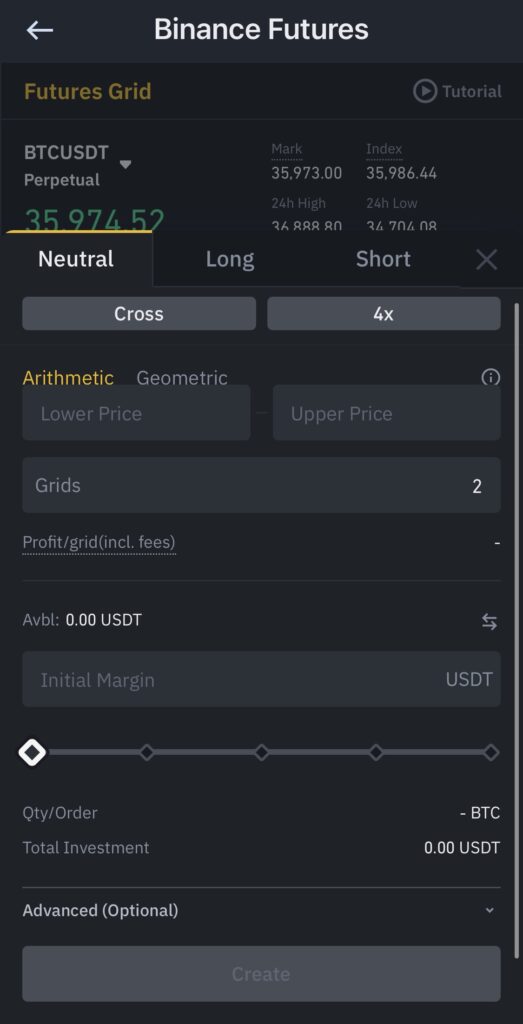Switch to the Short tab
The height and width of the screenshot is (1024, 523).
(x=383, y=259)
